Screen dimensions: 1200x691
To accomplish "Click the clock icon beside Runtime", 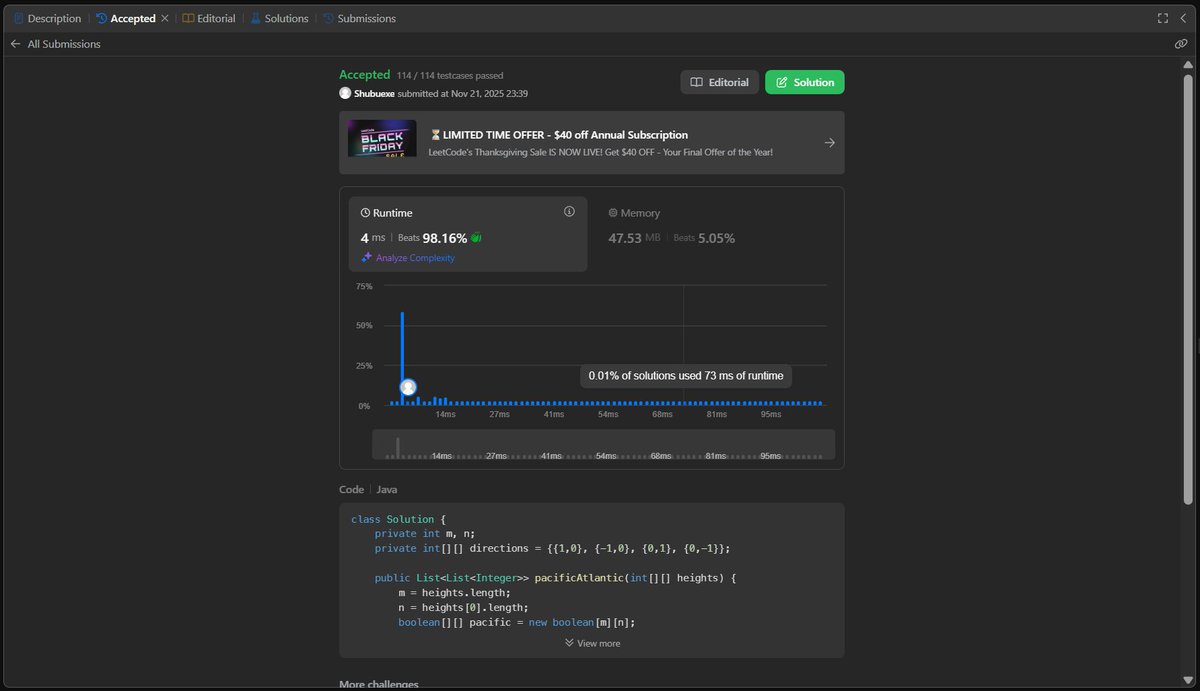I will pyautogui.click(x=365, y=213).
